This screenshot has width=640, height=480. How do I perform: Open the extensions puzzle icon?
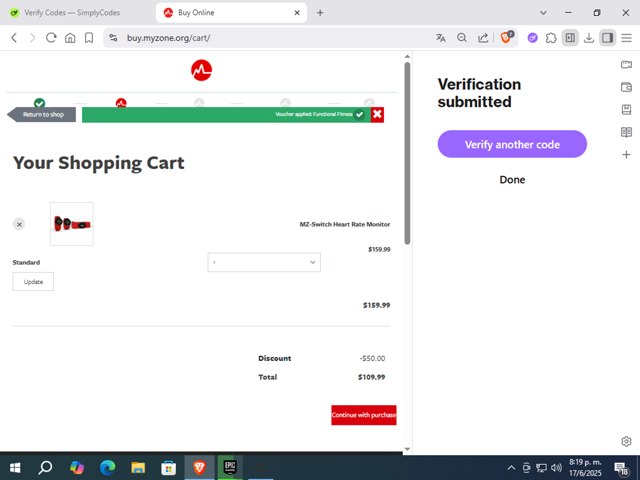(551, 38)
